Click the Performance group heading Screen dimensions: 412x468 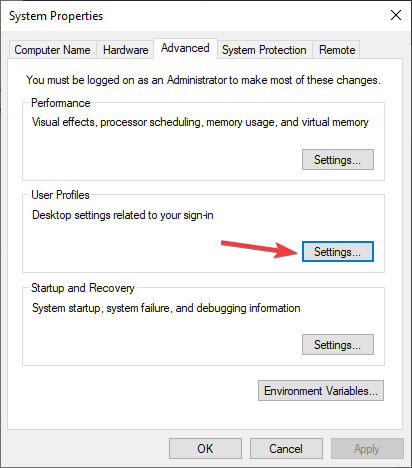click(x=61, y=103)
